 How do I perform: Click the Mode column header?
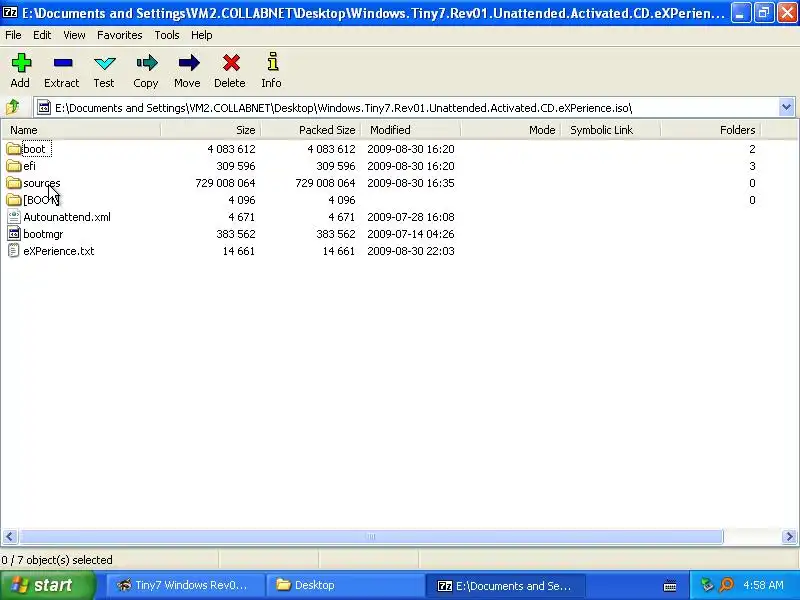511,130
